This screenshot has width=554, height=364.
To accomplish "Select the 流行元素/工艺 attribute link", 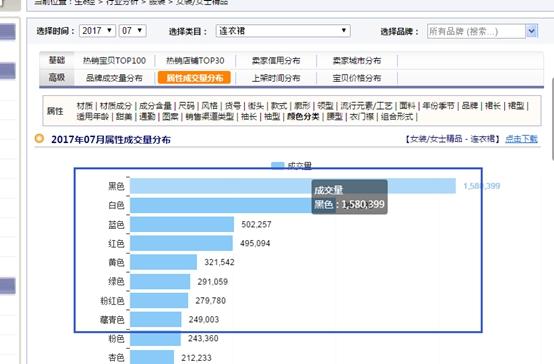I will 366,106.
